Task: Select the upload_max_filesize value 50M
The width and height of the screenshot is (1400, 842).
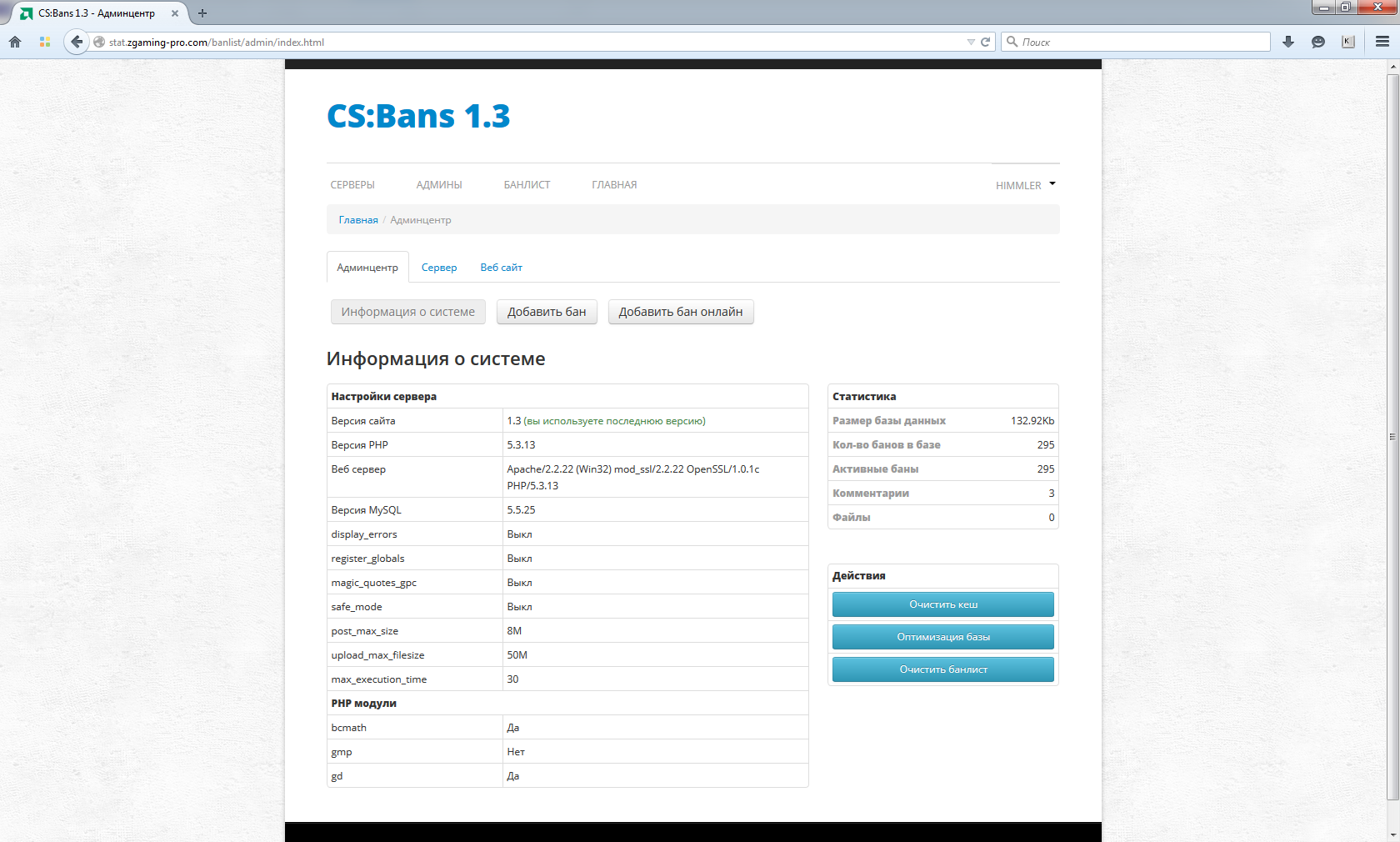Action: [x=517, y=655]
